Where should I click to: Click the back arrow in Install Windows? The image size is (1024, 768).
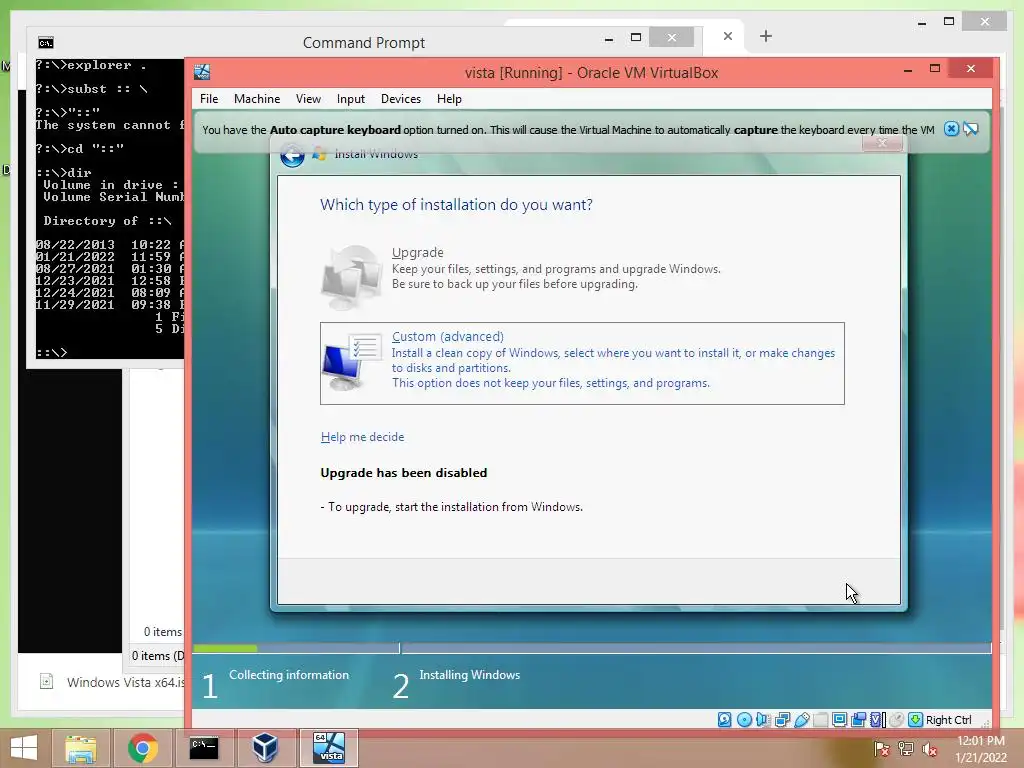pos(292,155)
